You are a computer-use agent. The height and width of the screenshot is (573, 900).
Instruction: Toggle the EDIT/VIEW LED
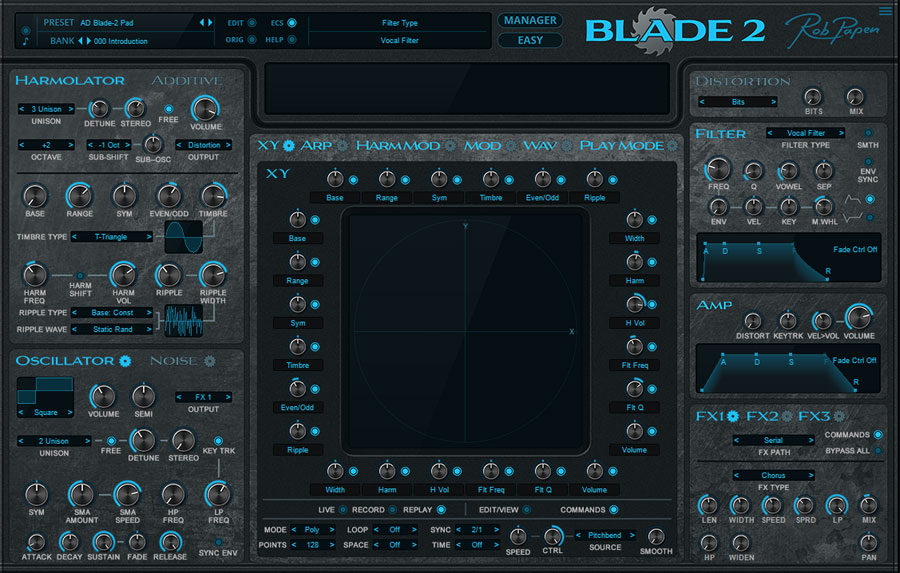pos(526,509)
